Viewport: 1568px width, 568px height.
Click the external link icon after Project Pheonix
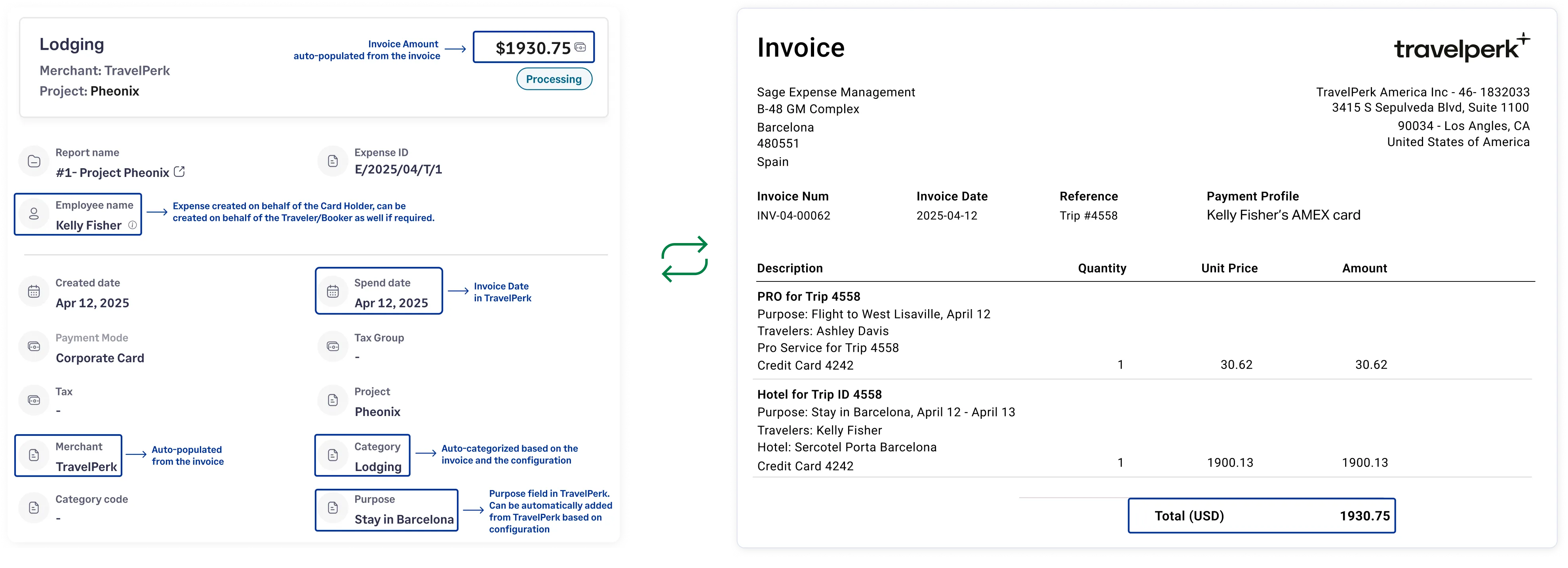tap(178, 172)
